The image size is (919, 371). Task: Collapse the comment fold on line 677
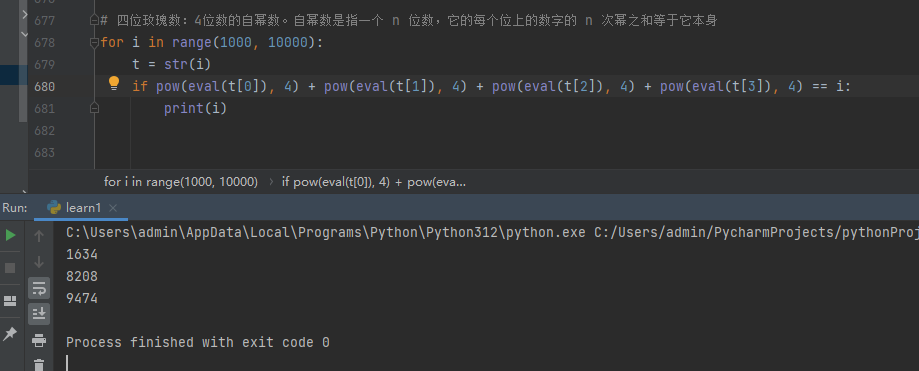click(94, 21)
